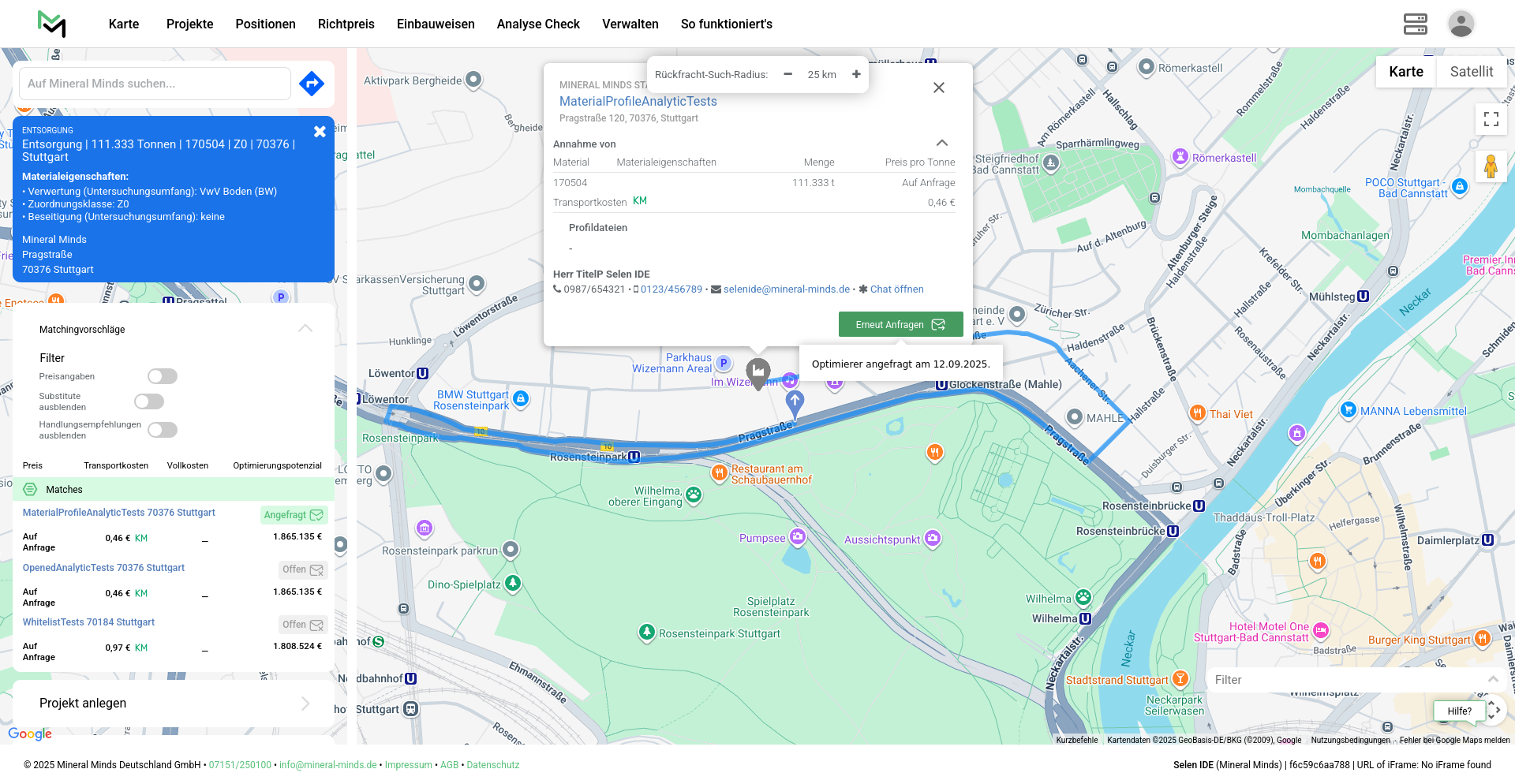Click the Mineral Minds logo
This screenshot has height=784, width=1515.
click(52, 24)
